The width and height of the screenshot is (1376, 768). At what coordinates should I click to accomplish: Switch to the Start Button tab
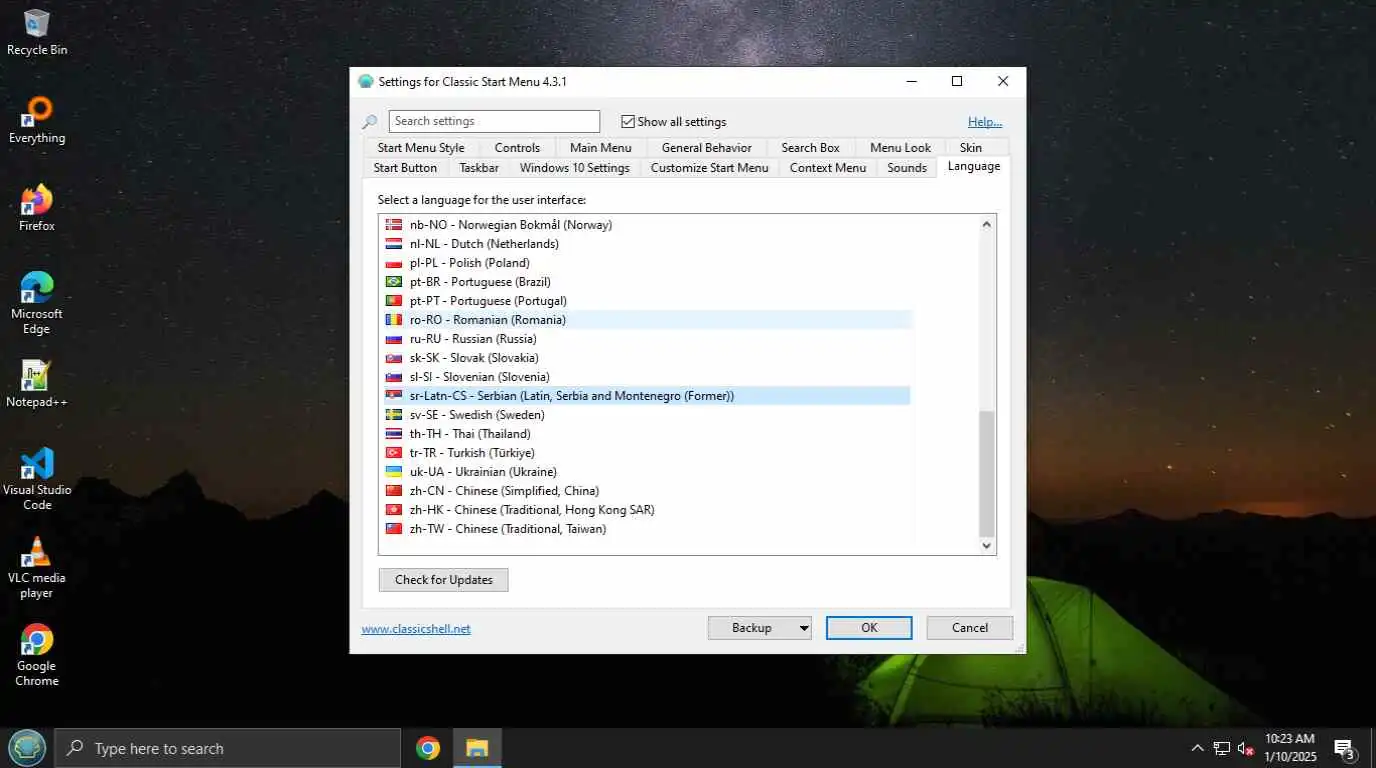click(x=405, y=168)
